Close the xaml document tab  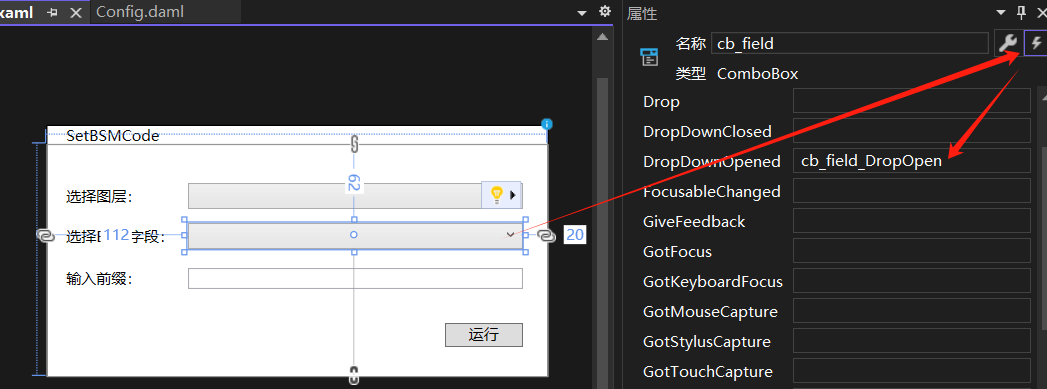coord(75,12)
